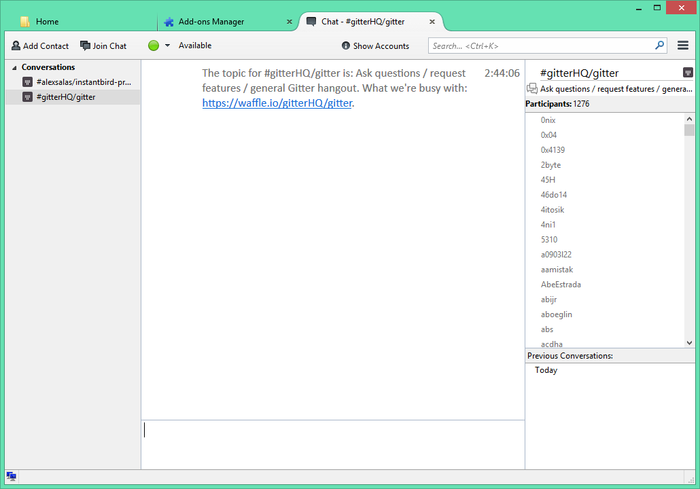Click the network status icon in status bar
Viewport: 700px width, 489px height.
pos(12,476)
